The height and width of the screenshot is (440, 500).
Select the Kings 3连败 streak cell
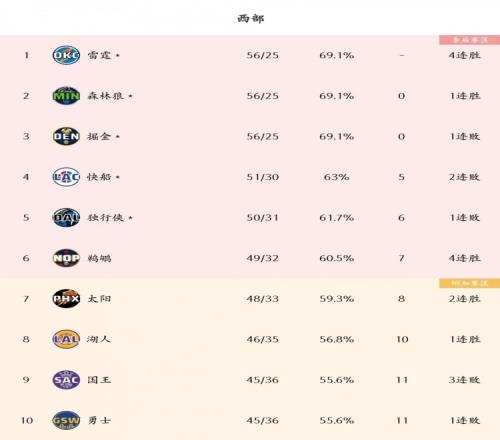(464, 380)
